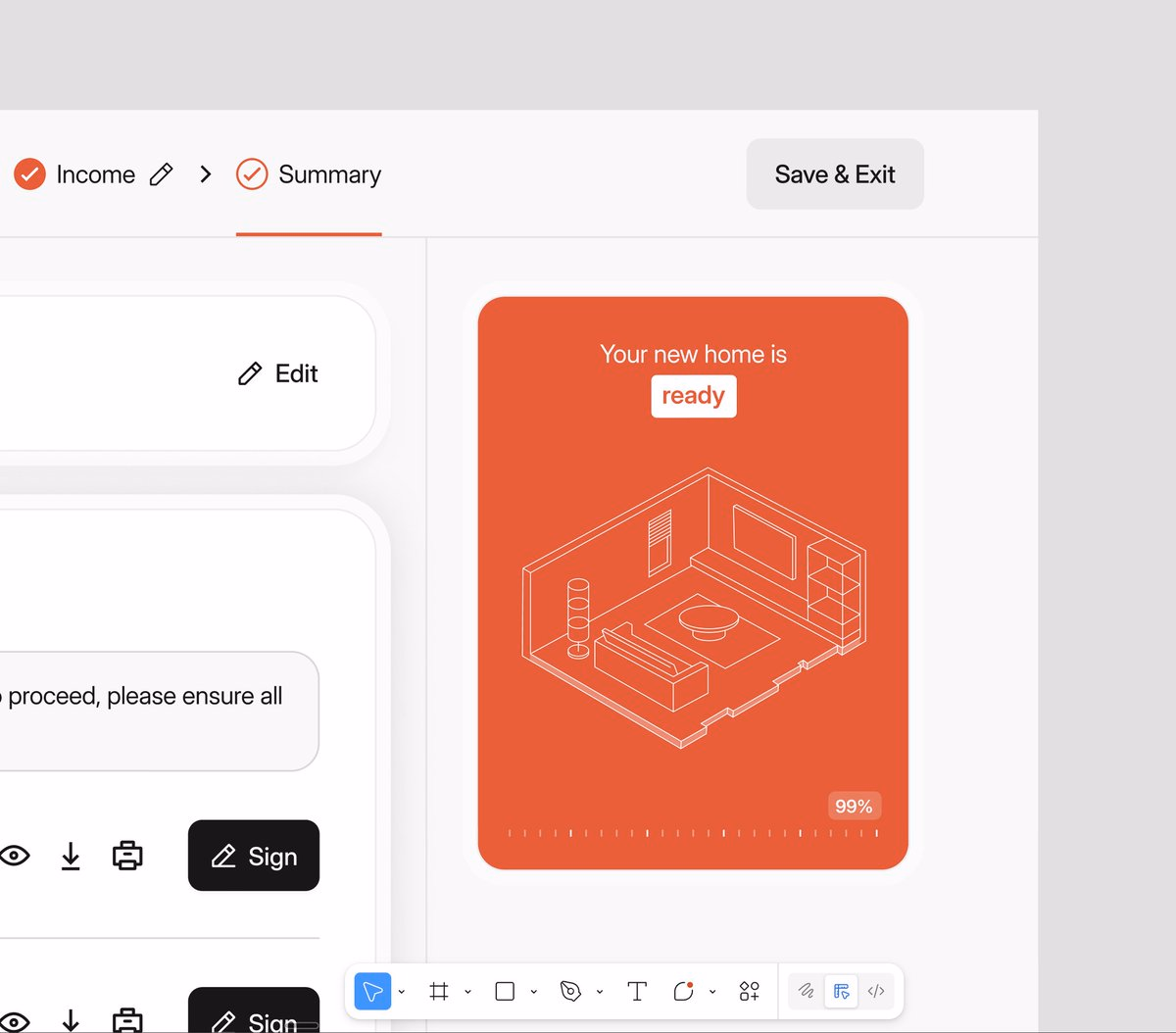Select the Rectangle shape tool
Viewport: 1176px width, 1033px height.
[x=505, y=992]
